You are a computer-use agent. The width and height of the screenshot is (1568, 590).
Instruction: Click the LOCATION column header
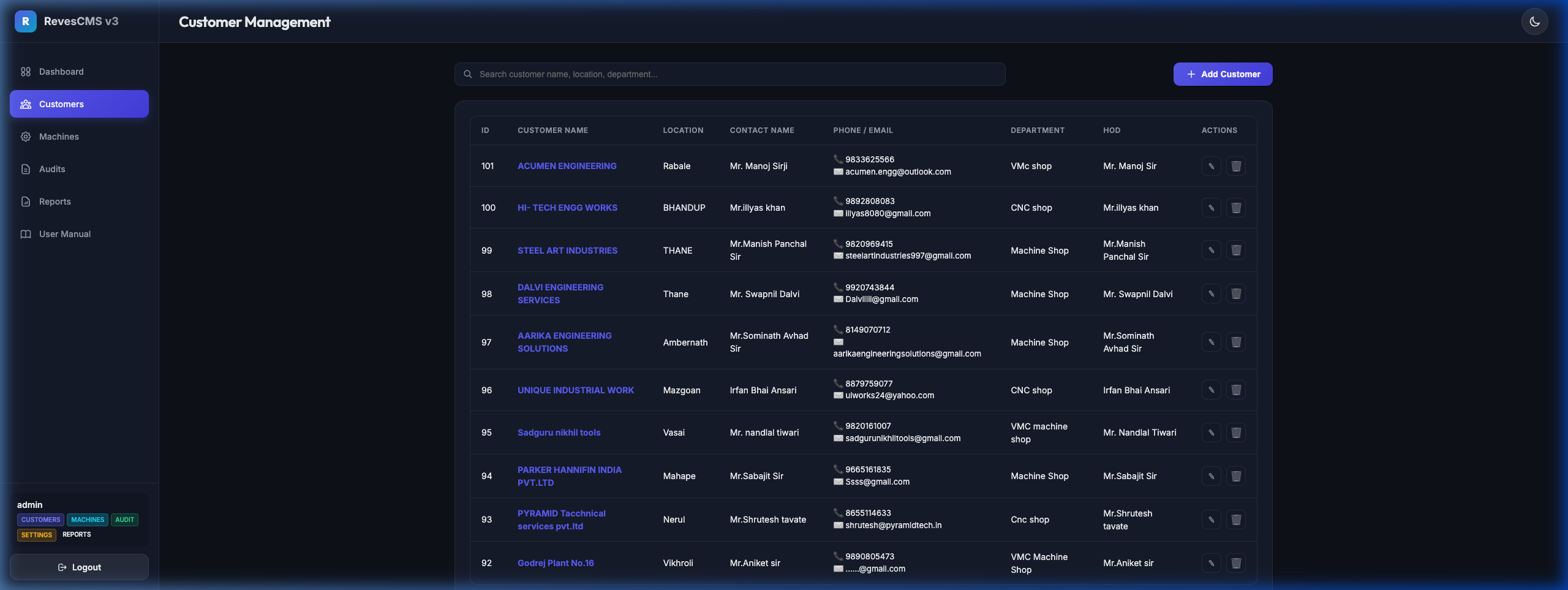[683, 130]
